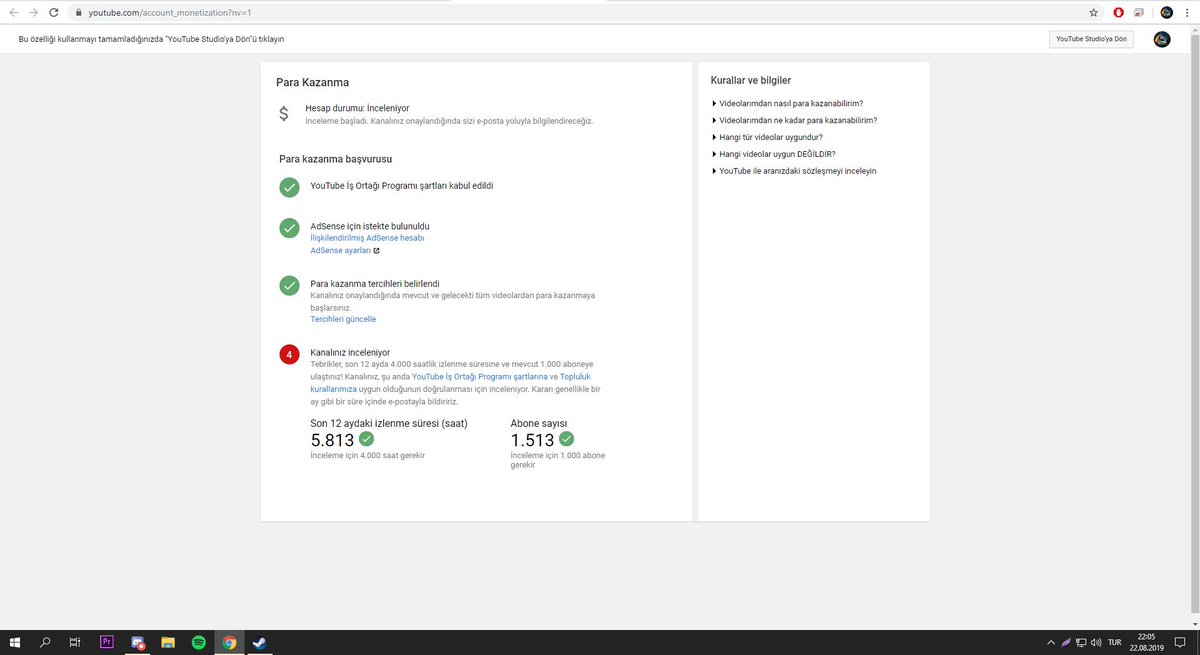Open network status tray icon
This screenshot has height=655, width=1200.
pyautogui.click(x=1081, y=642)
